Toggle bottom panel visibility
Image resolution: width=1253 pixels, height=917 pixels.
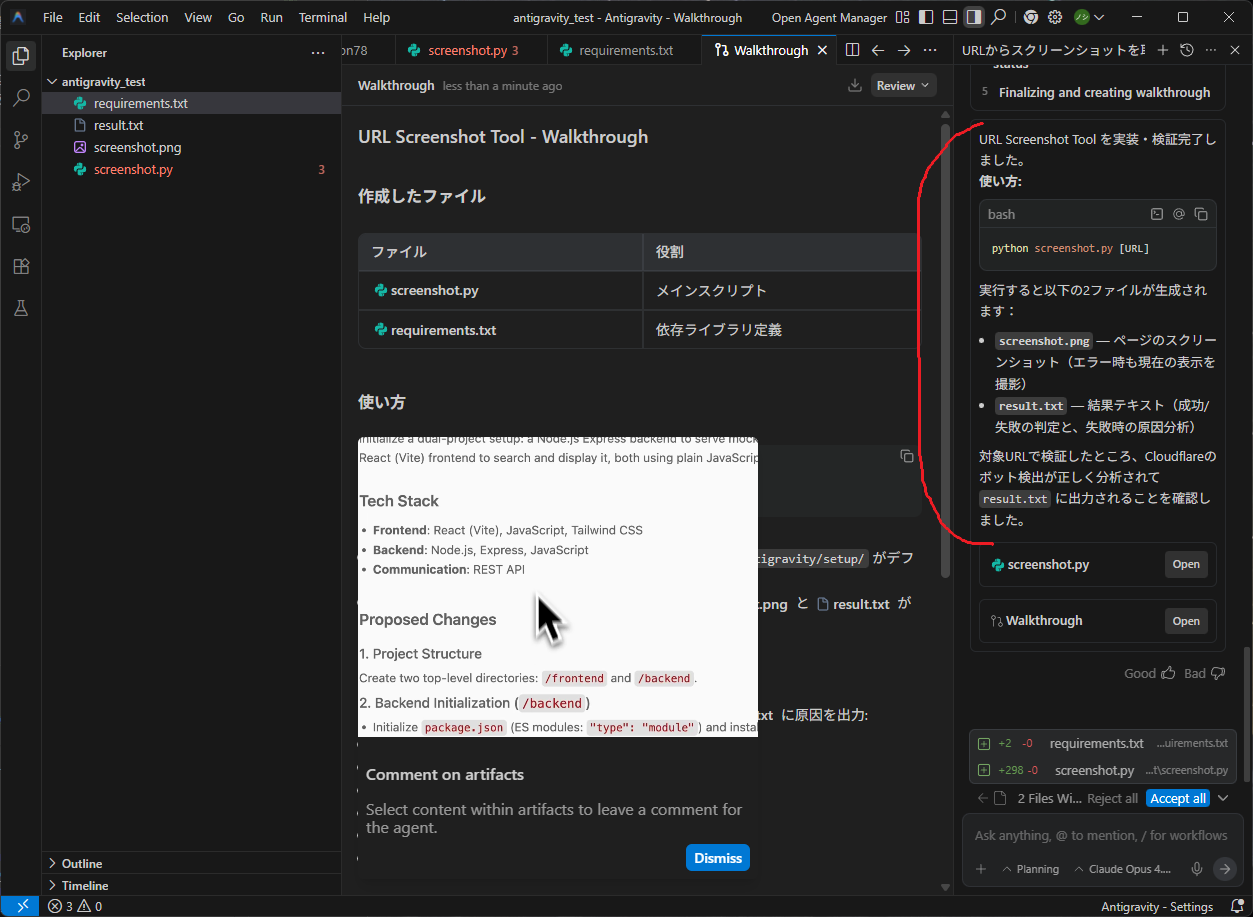tap(949, 17)
